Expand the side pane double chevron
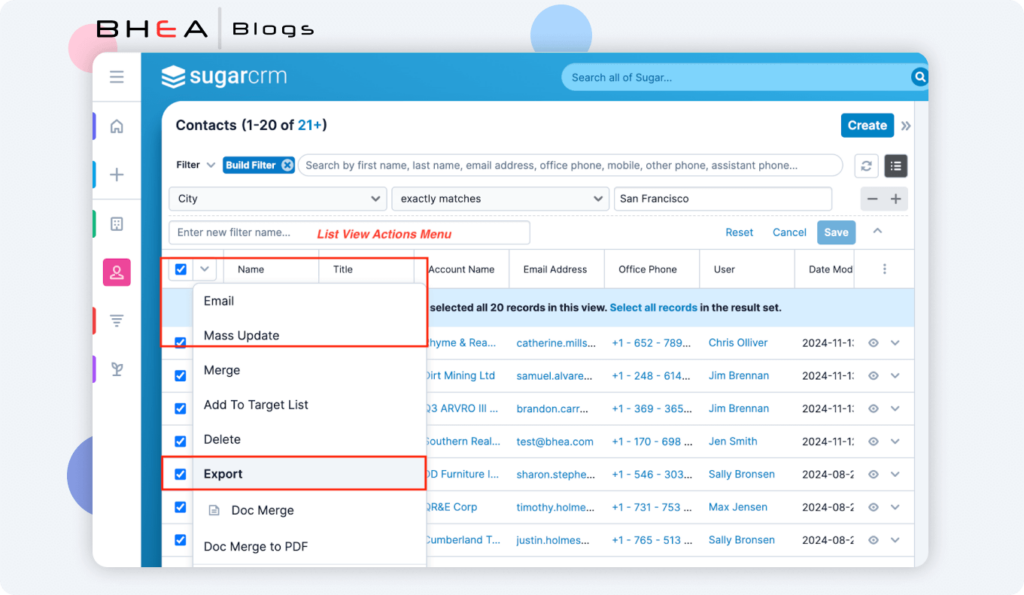Image resolution: width=1024 pixels, height=595 pixels. tap(906, 126)
